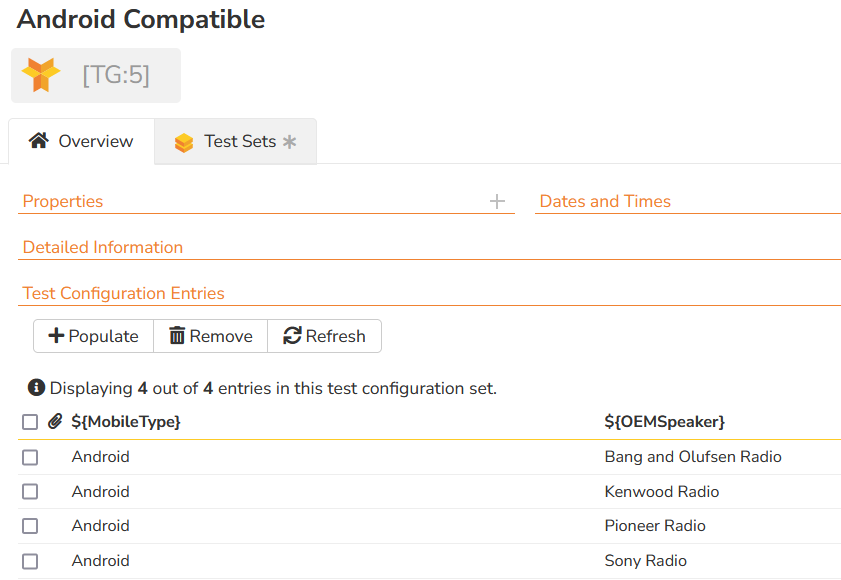Click the paperclip attachment column icon
841x580 pixels.
pyautogui.click(x=55, y=422)
